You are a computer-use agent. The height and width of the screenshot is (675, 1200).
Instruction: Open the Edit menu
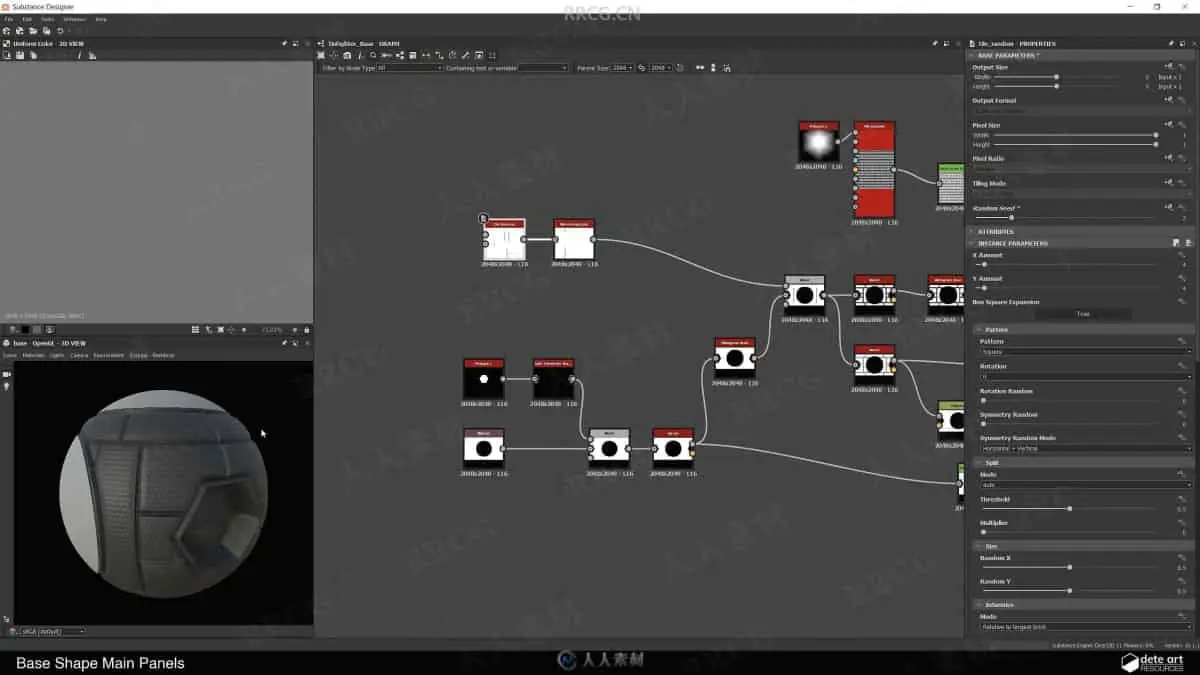tap(27, 19)
